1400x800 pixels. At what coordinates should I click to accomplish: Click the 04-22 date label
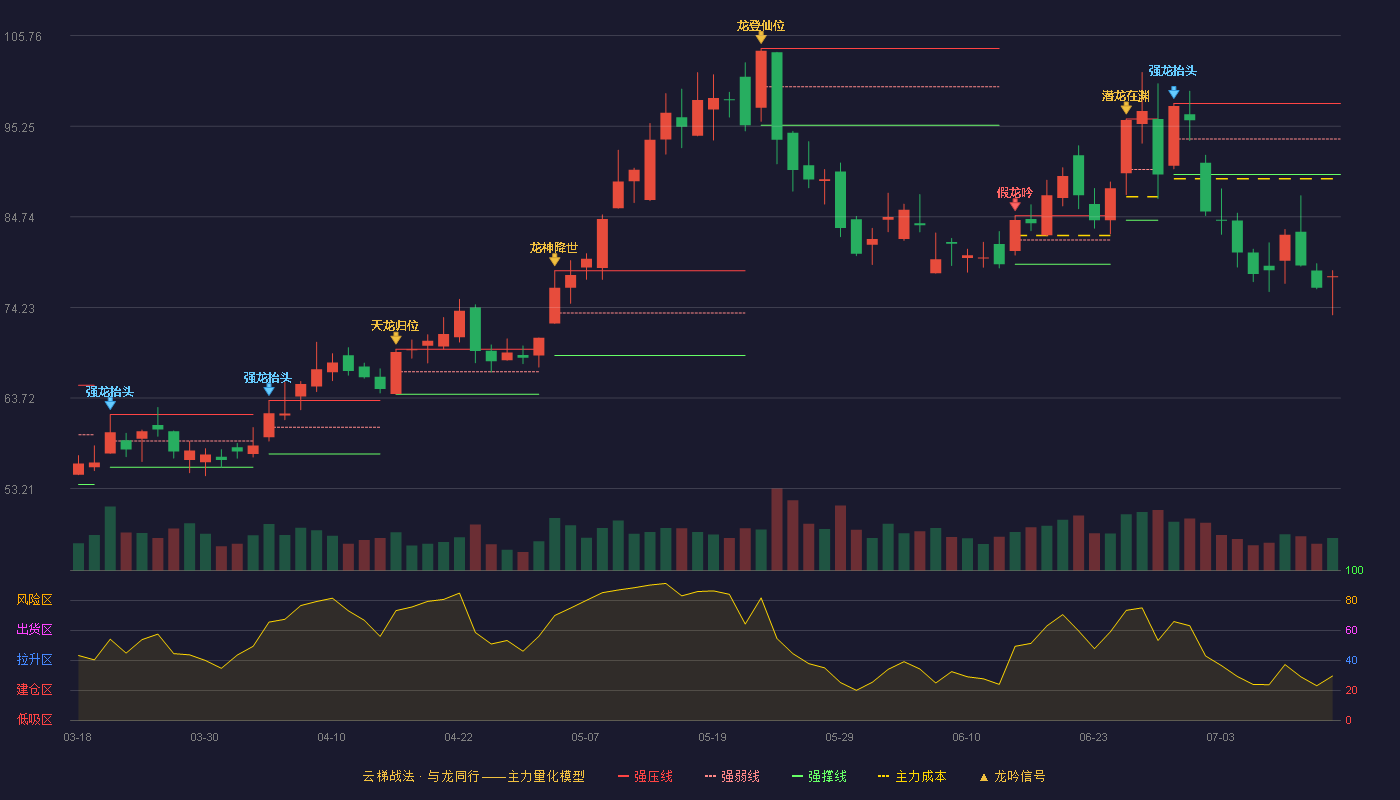point(458,737)
